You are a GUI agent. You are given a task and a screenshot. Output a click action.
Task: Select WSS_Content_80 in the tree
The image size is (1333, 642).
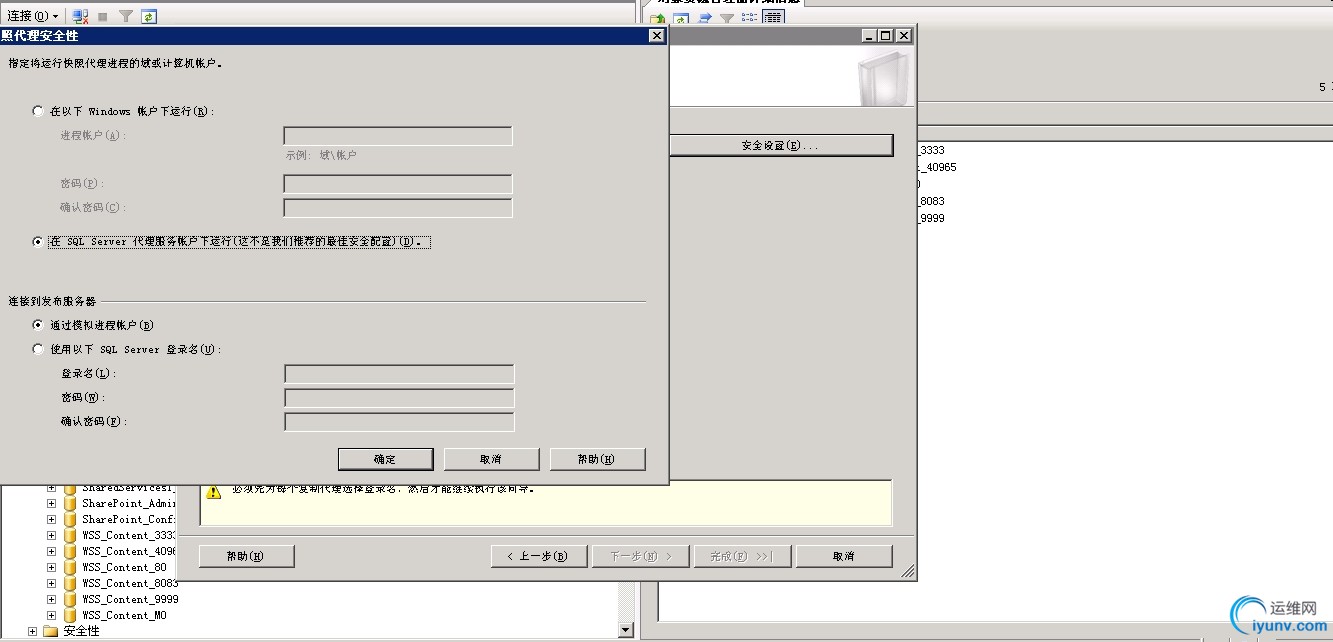(124, 567)
